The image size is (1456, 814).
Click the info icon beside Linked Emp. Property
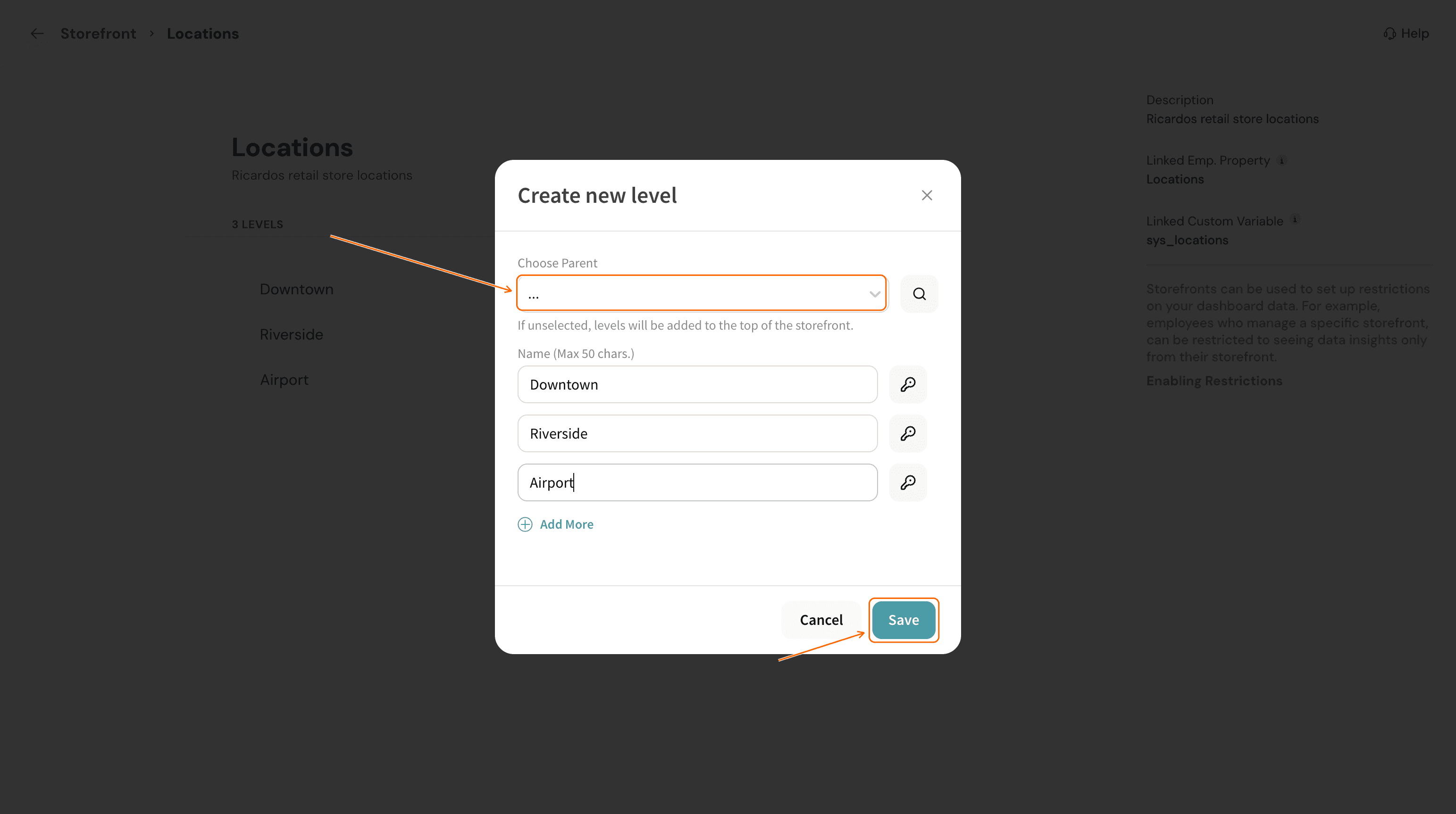point(1282,160)
